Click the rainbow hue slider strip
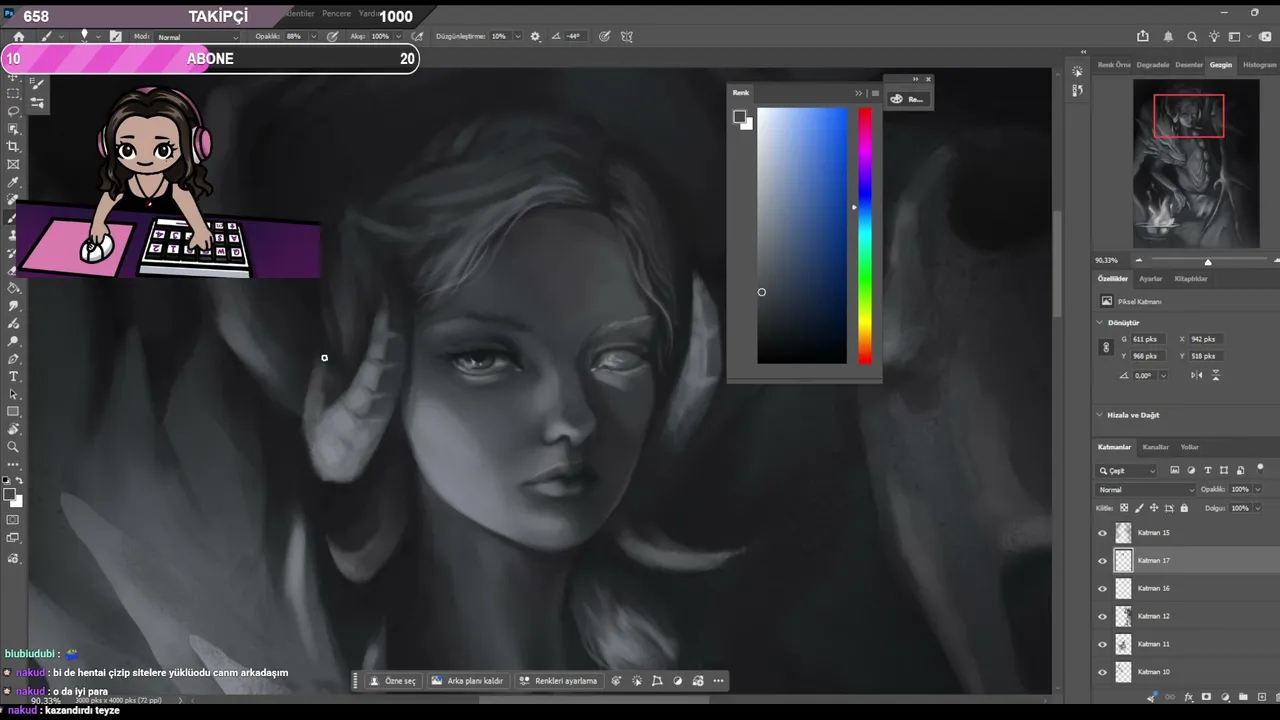The image size is (1280, 720). [865, 236]
